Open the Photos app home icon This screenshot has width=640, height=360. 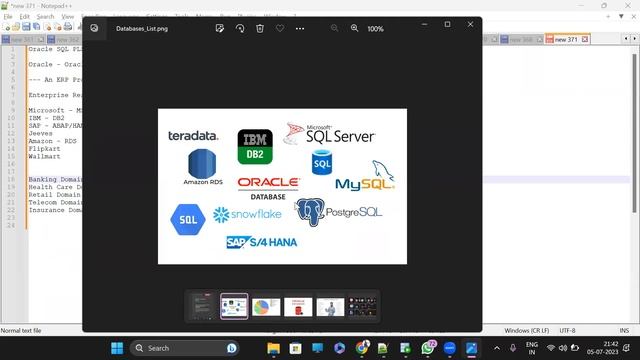pyautogui.click(x=94, y=28)
